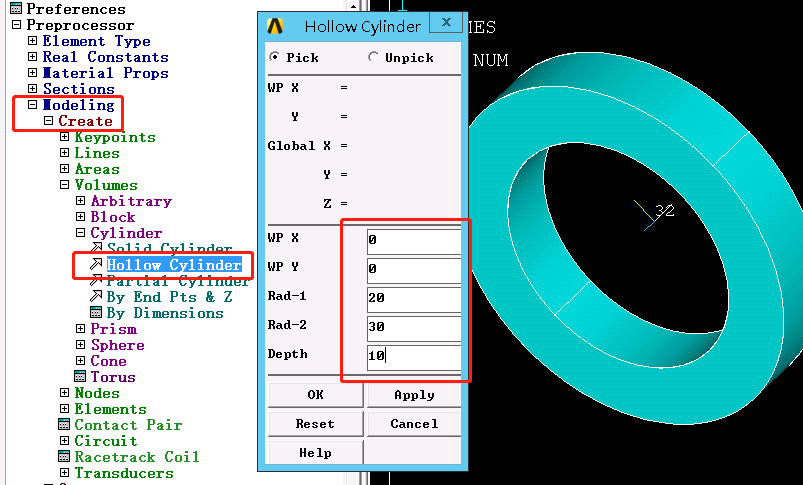This screenshot has width=803, height=485.
Task: Click the Rad-1 input field
Action: 414,298
